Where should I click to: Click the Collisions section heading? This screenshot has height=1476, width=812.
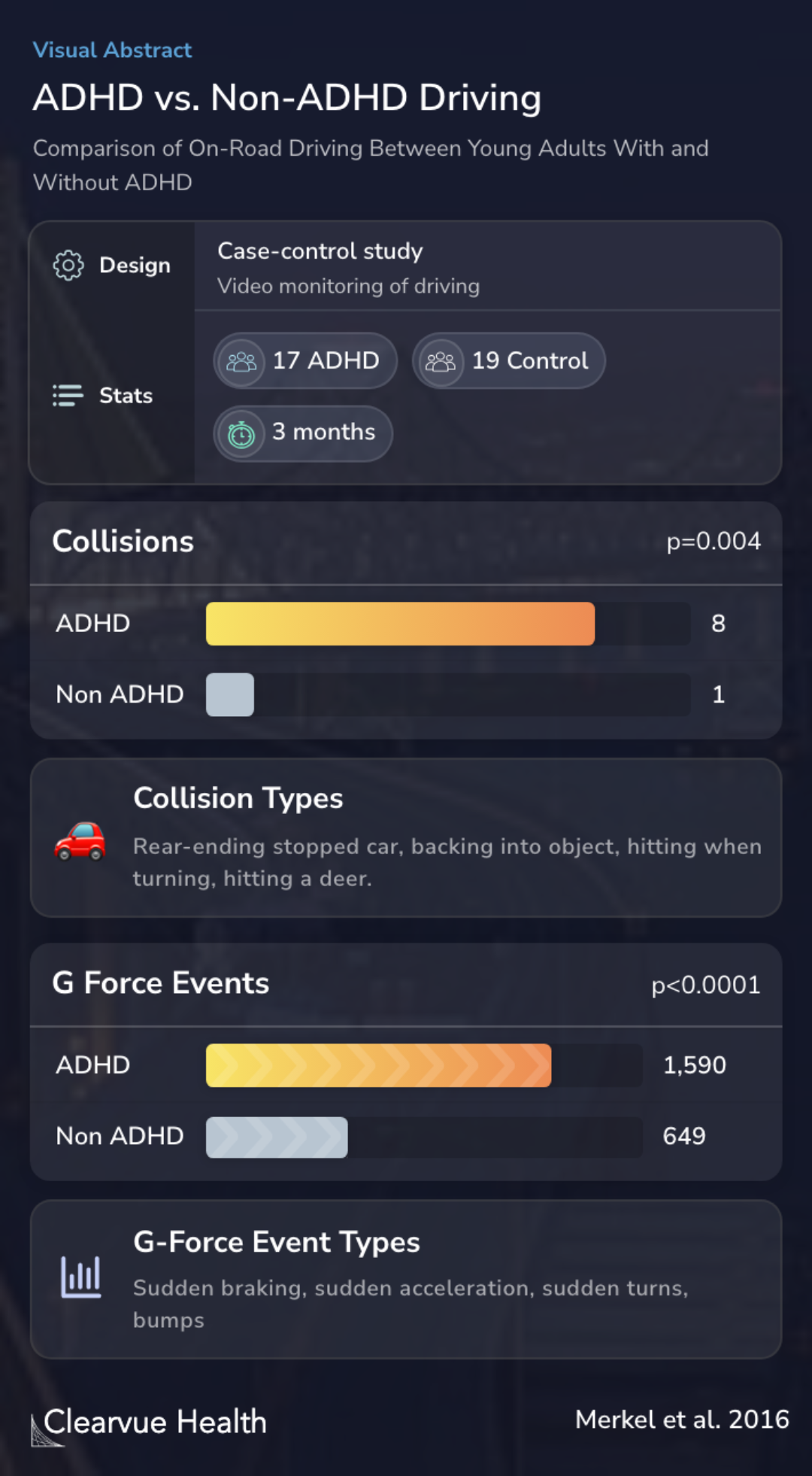point(123,542)
